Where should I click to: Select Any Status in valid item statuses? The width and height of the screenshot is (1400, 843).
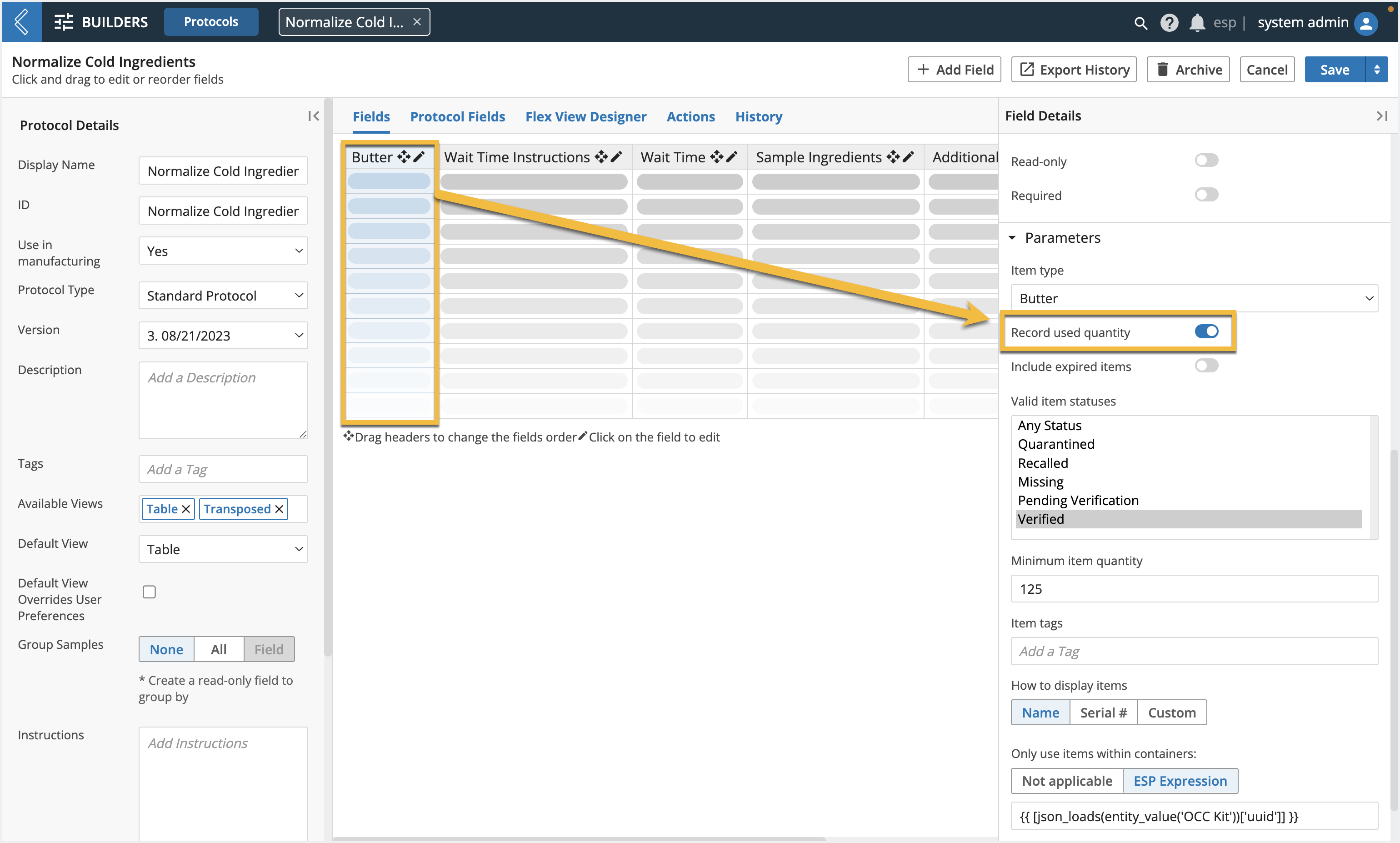coord(1188,426)
